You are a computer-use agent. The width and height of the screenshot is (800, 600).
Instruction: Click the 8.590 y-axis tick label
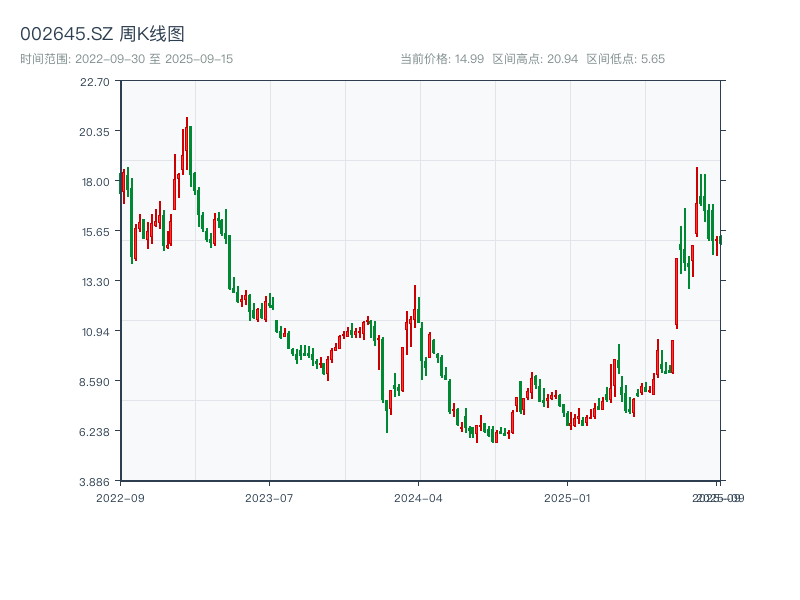(x=94, y=382)
